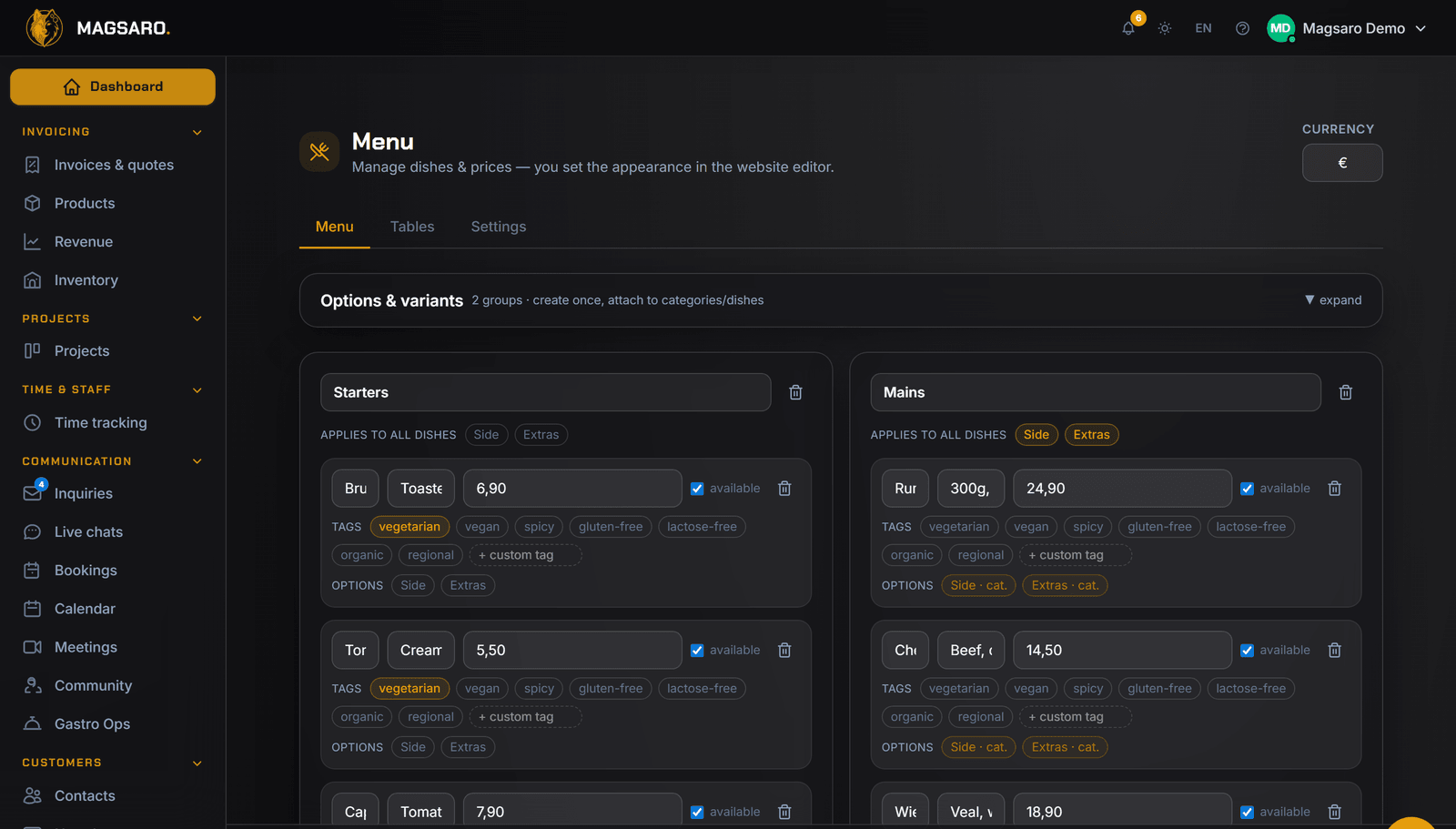Delete the 24,90 main dish

tap(1335, 489)
